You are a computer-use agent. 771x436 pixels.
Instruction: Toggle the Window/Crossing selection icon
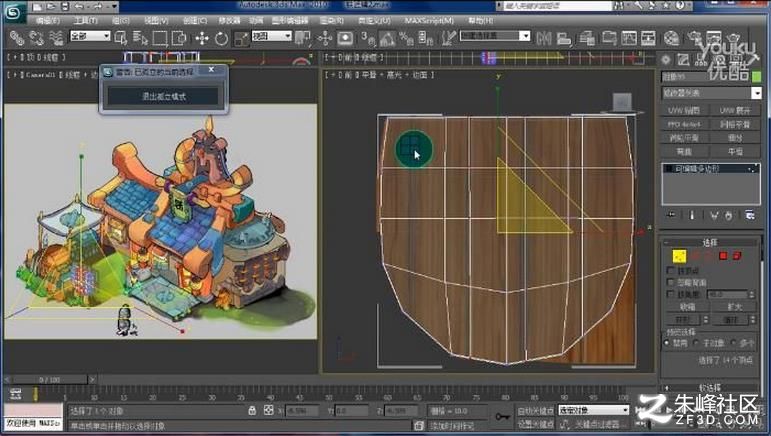tap(179, 38)
